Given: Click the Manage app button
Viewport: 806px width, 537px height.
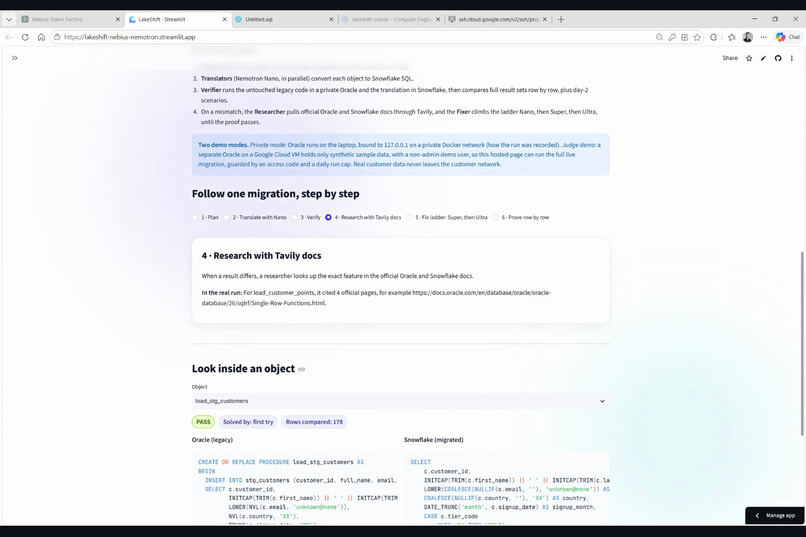Looking at the screenshot, I should 775,515.
